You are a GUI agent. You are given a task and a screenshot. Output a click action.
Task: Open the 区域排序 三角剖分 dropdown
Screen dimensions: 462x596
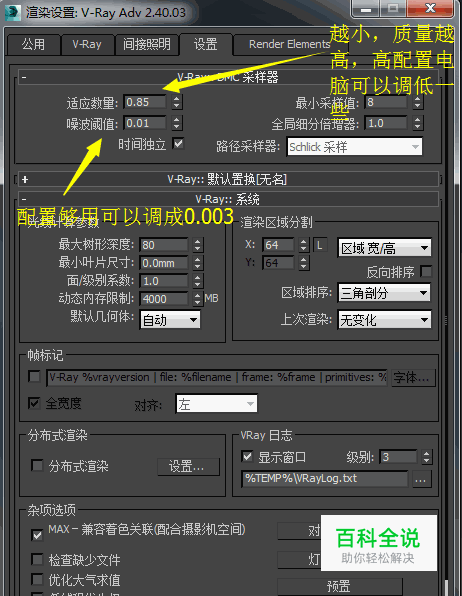(x=384, y=293)
